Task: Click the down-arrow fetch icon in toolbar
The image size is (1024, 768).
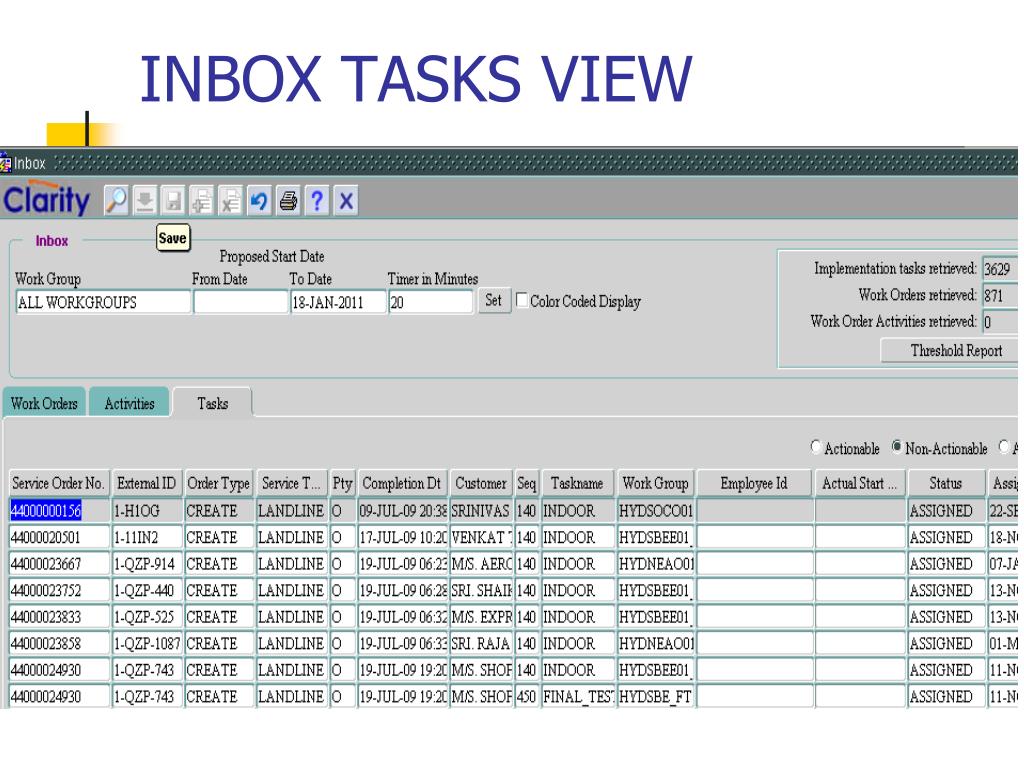Action: click(x=144, y=200)
